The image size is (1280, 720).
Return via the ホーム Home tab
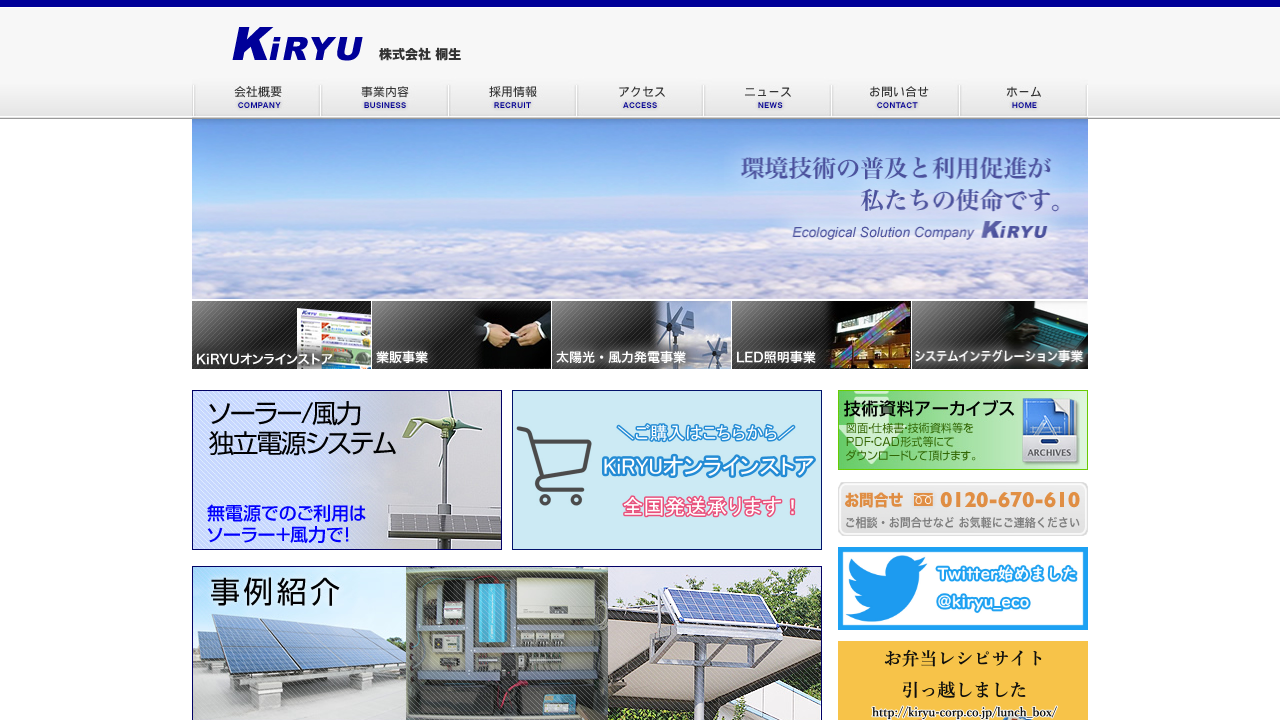pyautogui.click(x=1023, y=98)
